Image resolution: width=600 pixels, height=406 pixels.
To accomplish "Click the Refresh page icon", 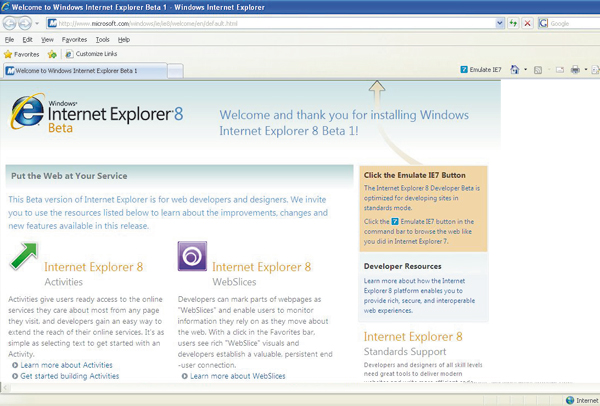I will [513, 22].
